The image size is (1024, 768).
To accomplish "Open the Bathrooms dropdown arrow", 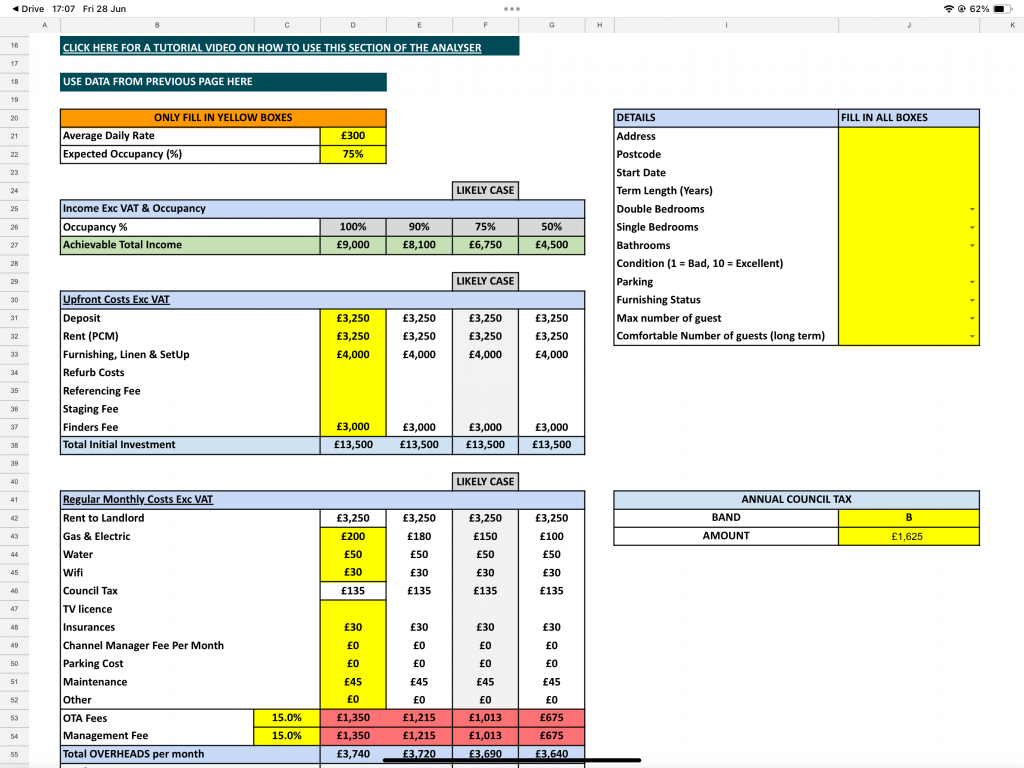I will tap(973, 246).
